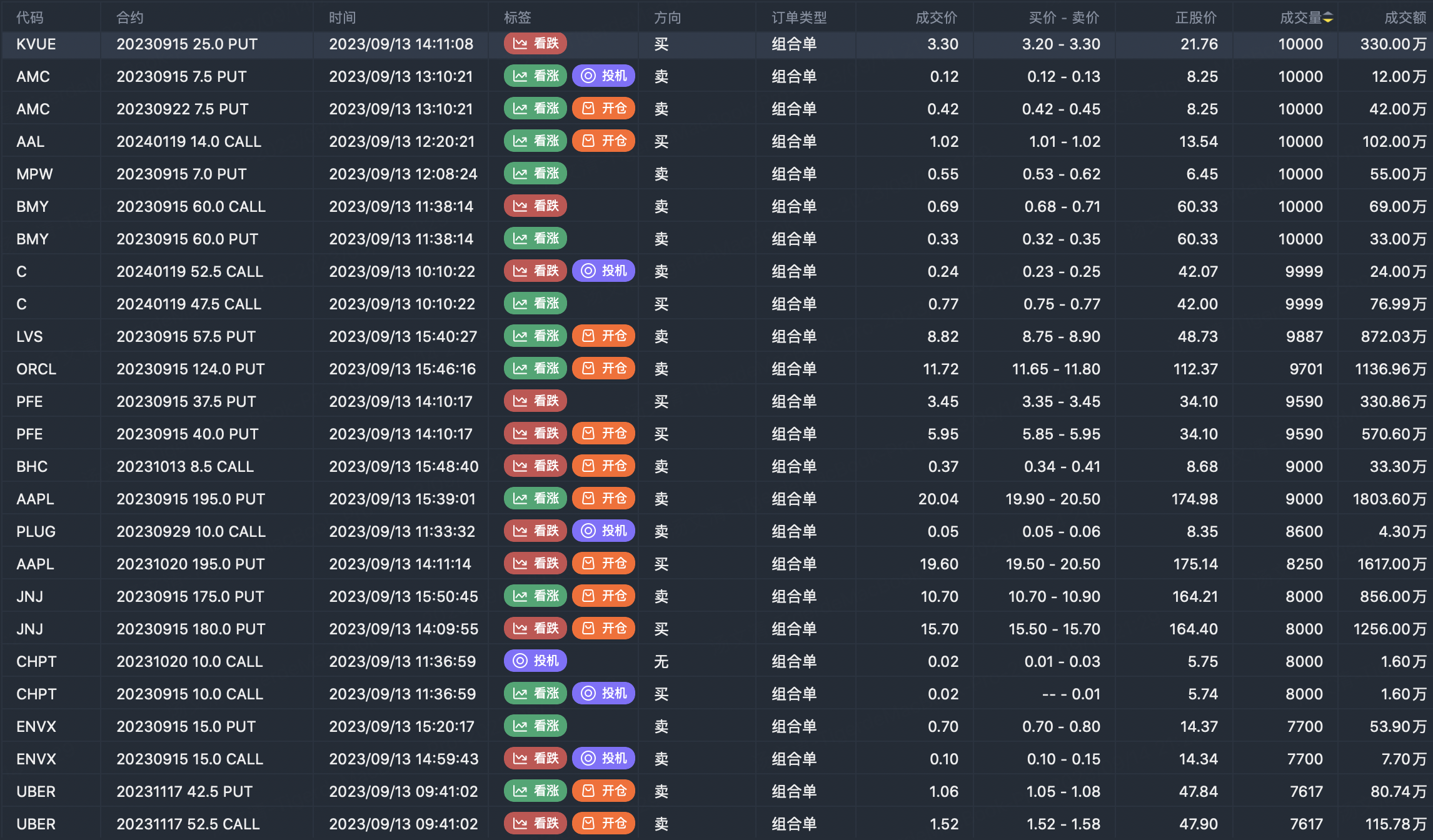This screenshot has width=1433, height=840.
Task: Click the 开仓 tag in AAL row
Action: point(603,141)
